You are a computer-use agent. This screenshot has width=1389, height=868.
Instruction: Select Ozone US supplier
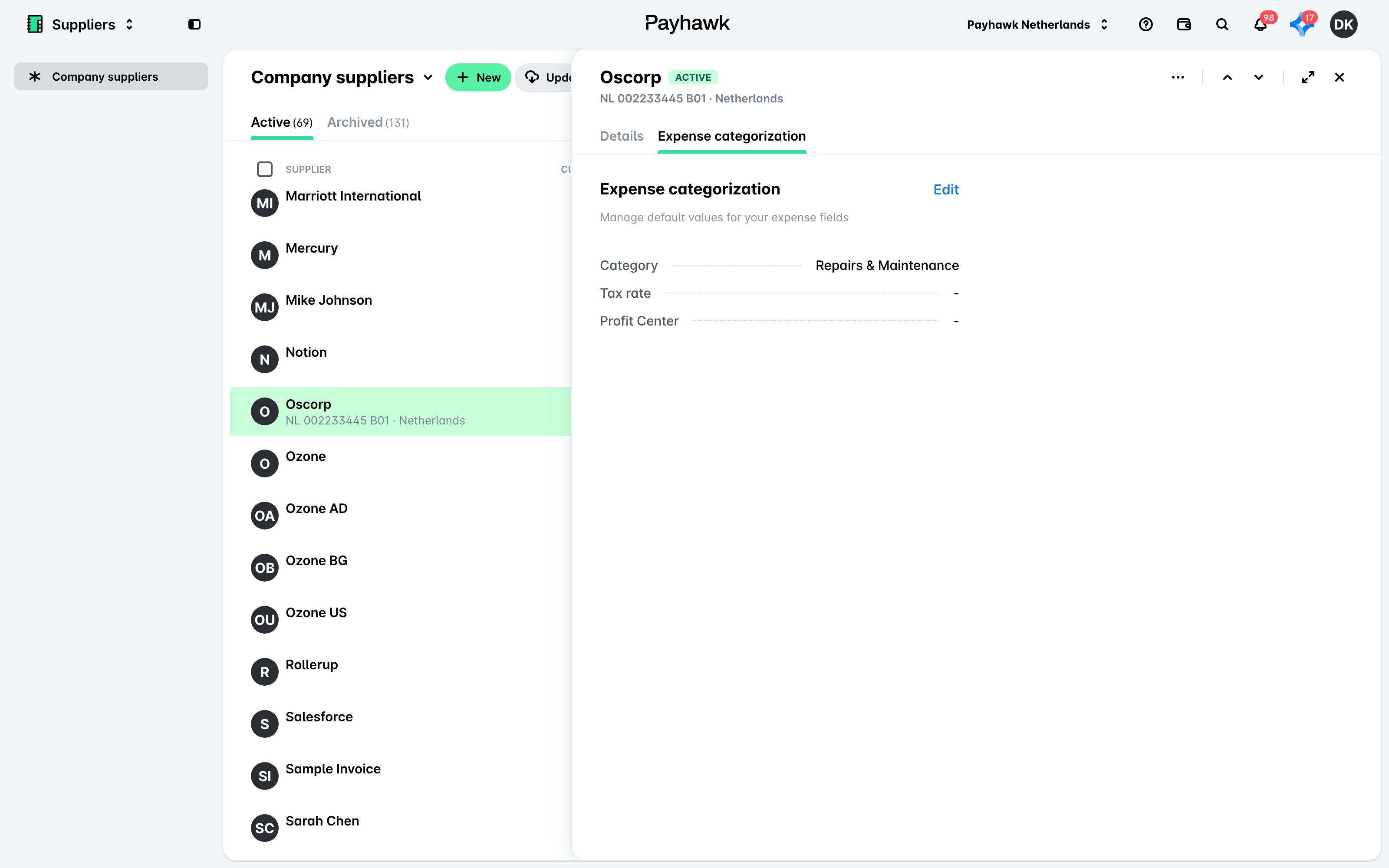click(x=401, y=619)
